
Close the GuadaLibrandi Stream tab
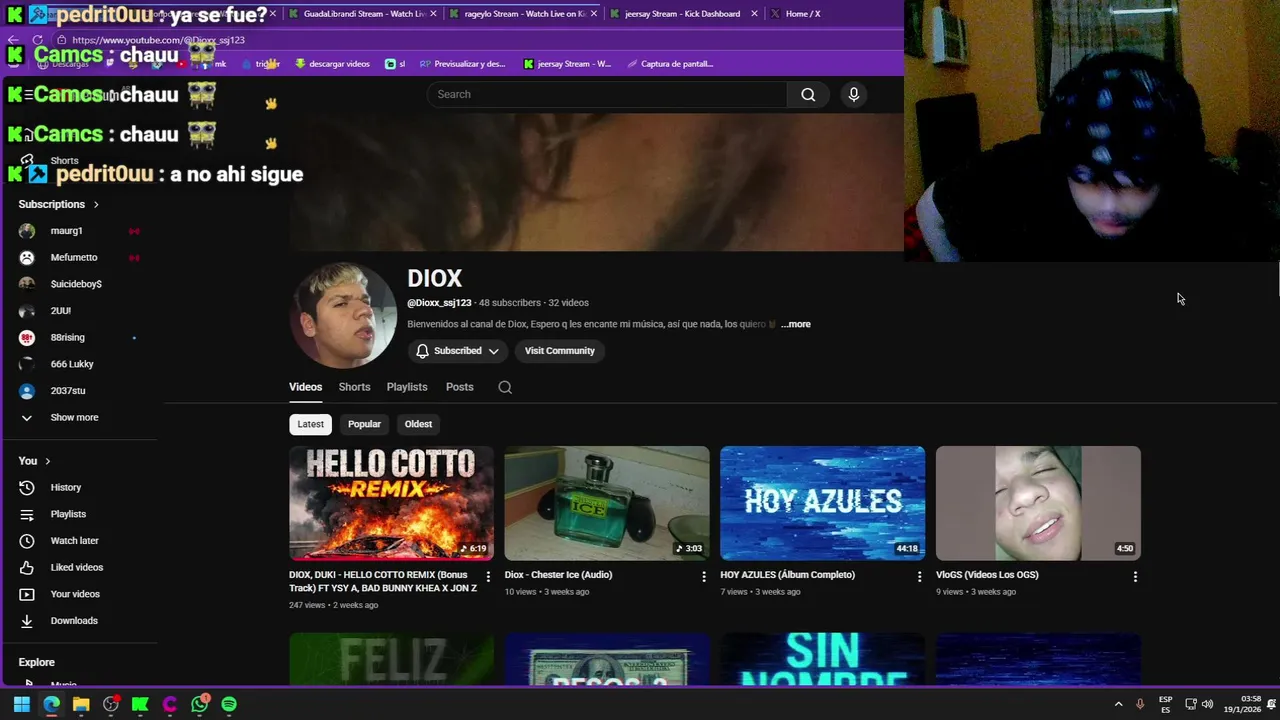[x=433, y=14]
